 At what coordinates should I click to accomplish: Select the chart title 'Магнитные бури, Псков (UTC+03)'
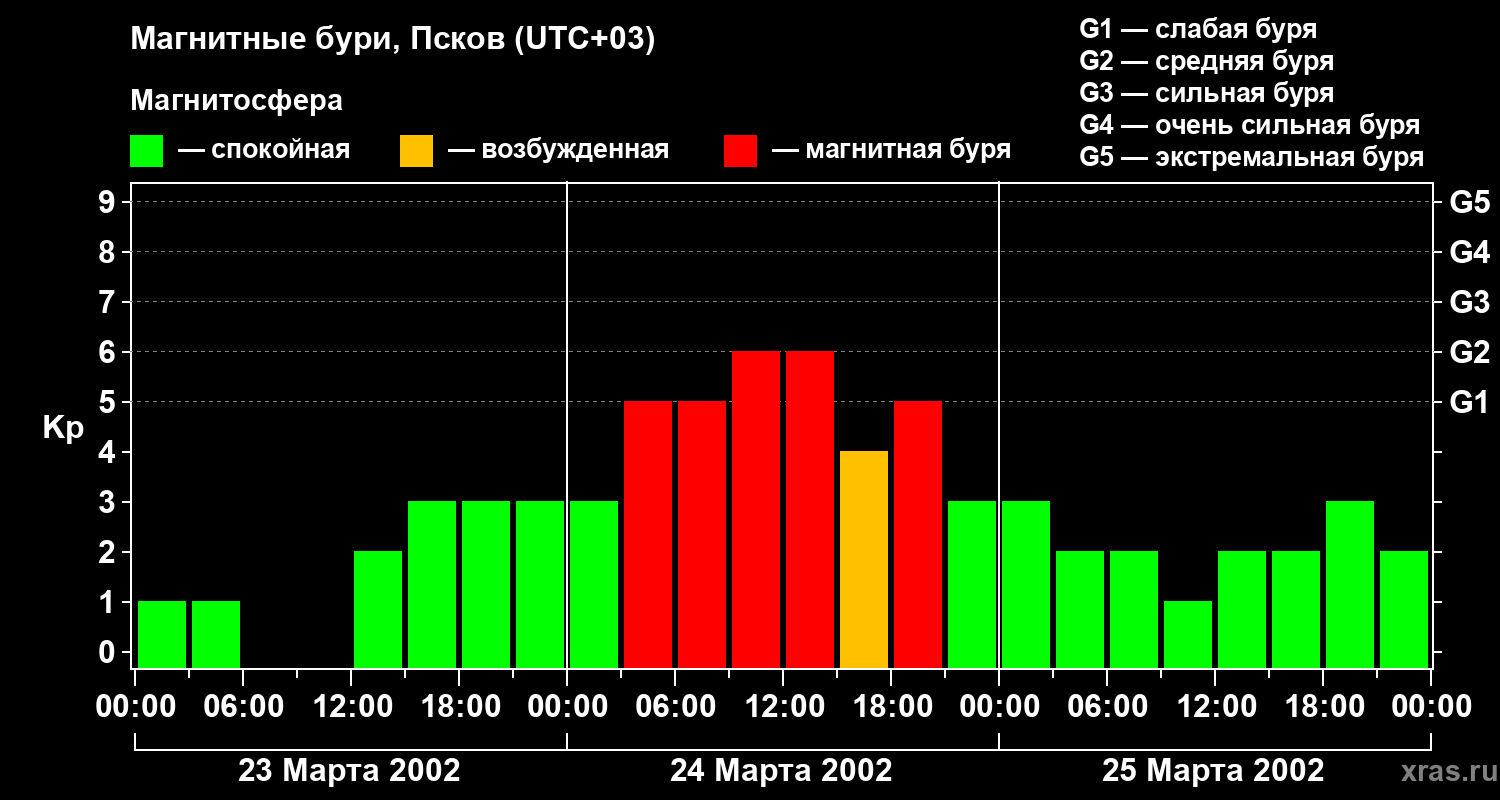coord(392,40)
